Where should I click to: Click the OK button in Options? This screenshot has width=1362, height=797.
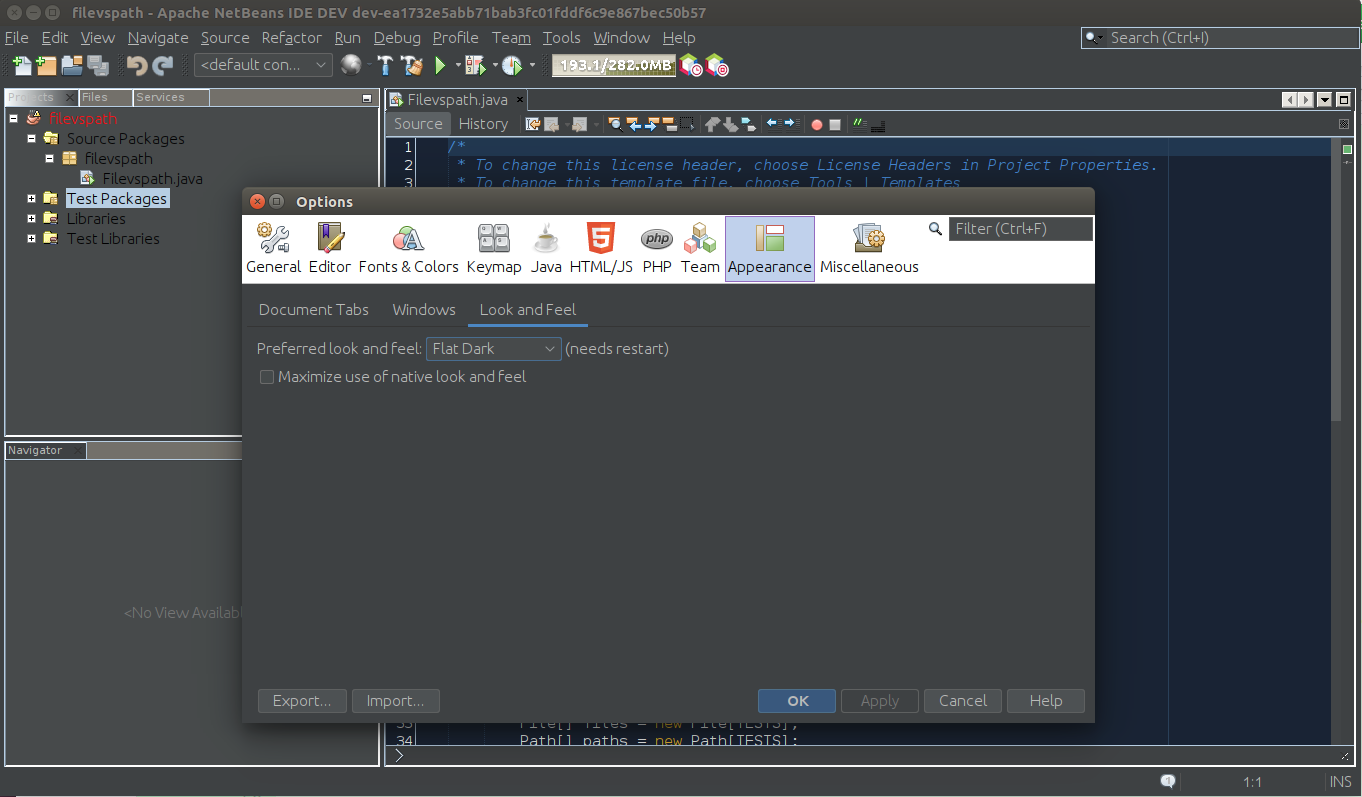click(x=797, y=701)
